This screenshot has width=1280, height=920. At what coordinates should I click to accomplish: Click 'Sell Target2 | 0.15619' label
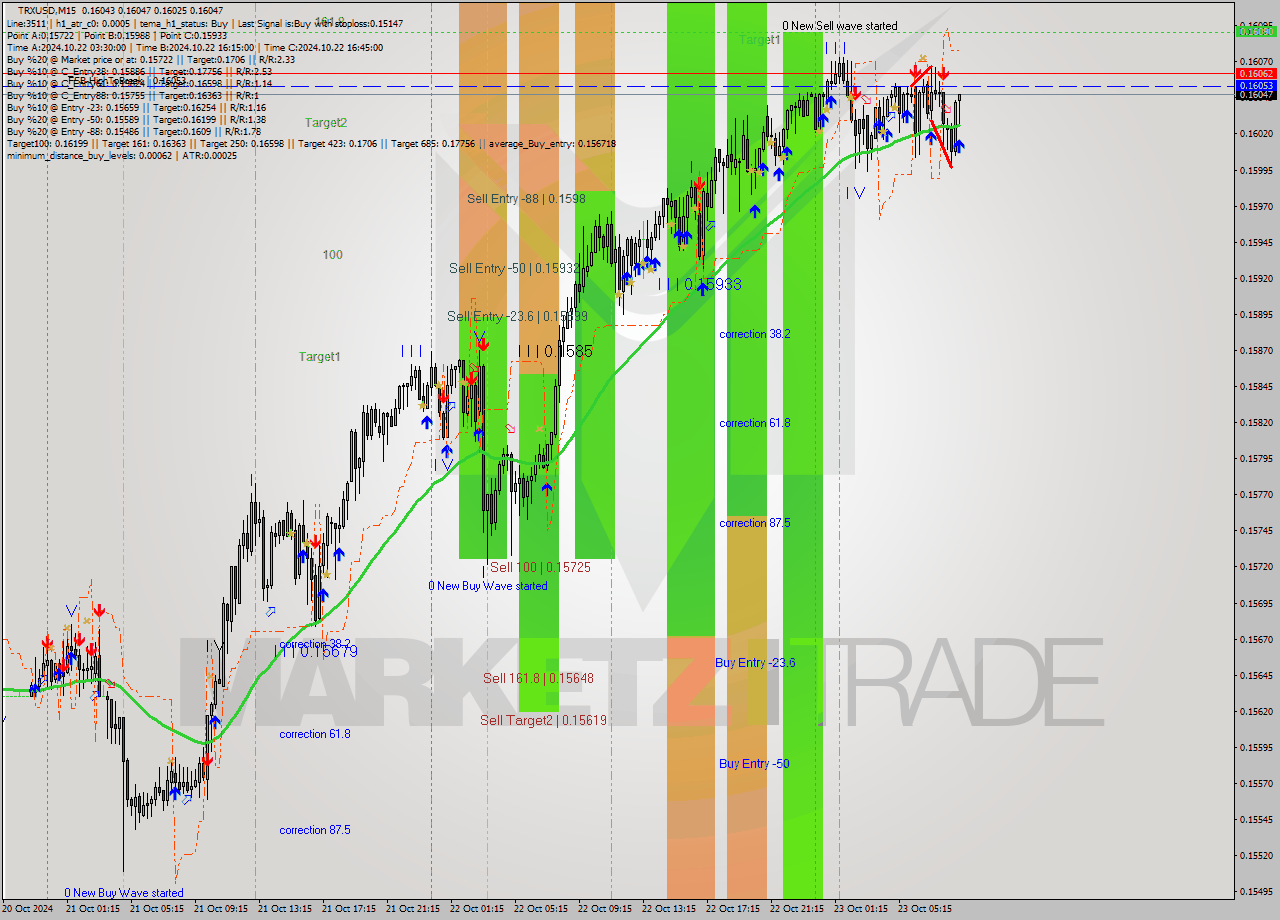point(543,720)
